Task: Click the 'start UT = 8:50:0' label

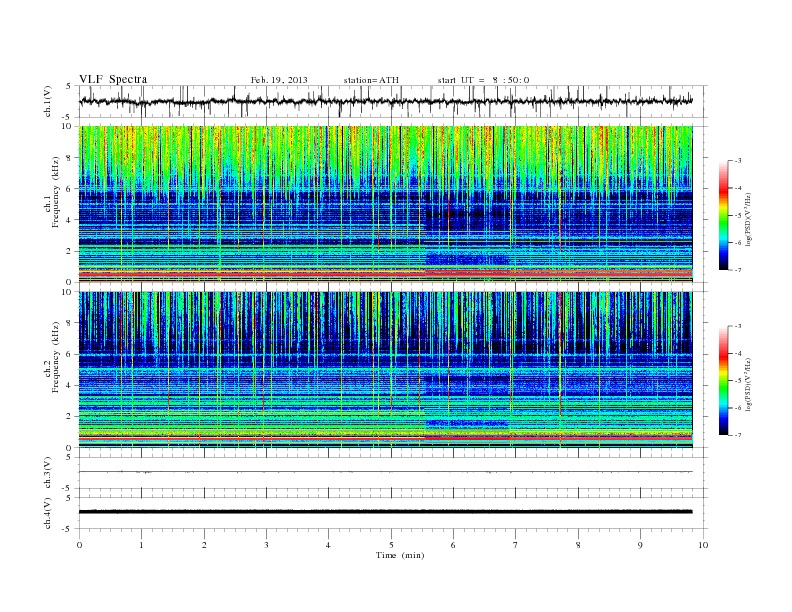Action: click(x=483, y=80)
